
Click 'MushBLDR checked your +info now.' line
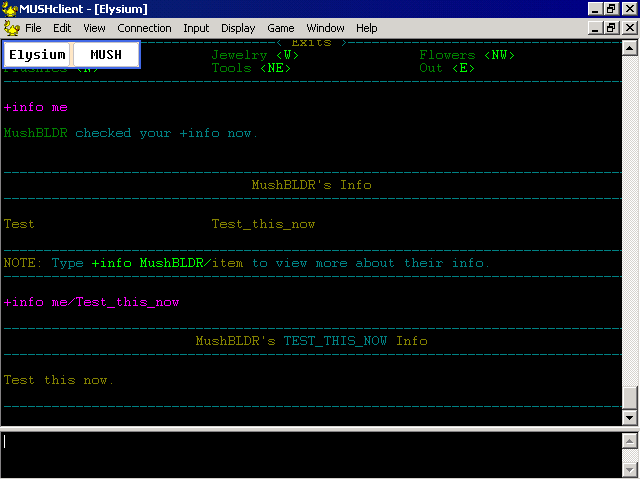tap(131, 133)
